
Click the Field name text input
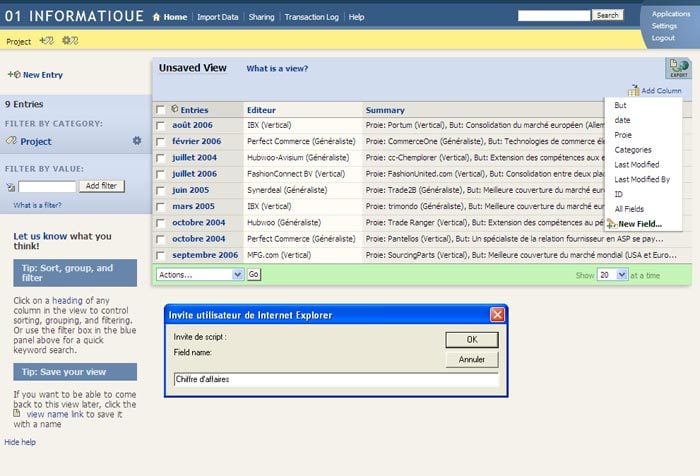pos(335,380)
